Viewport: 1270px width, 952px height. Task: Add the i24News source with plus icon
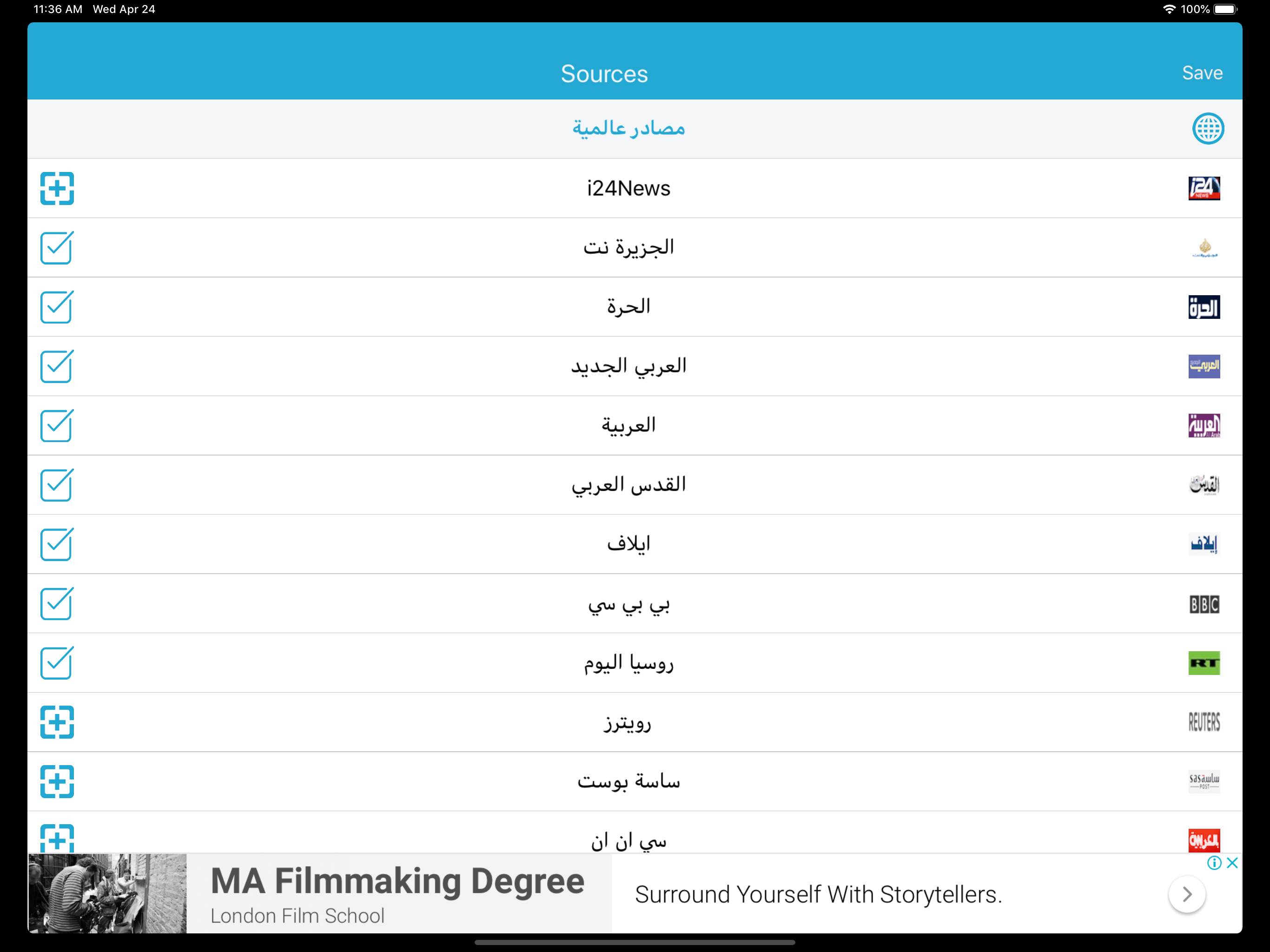tap(57, 188)
